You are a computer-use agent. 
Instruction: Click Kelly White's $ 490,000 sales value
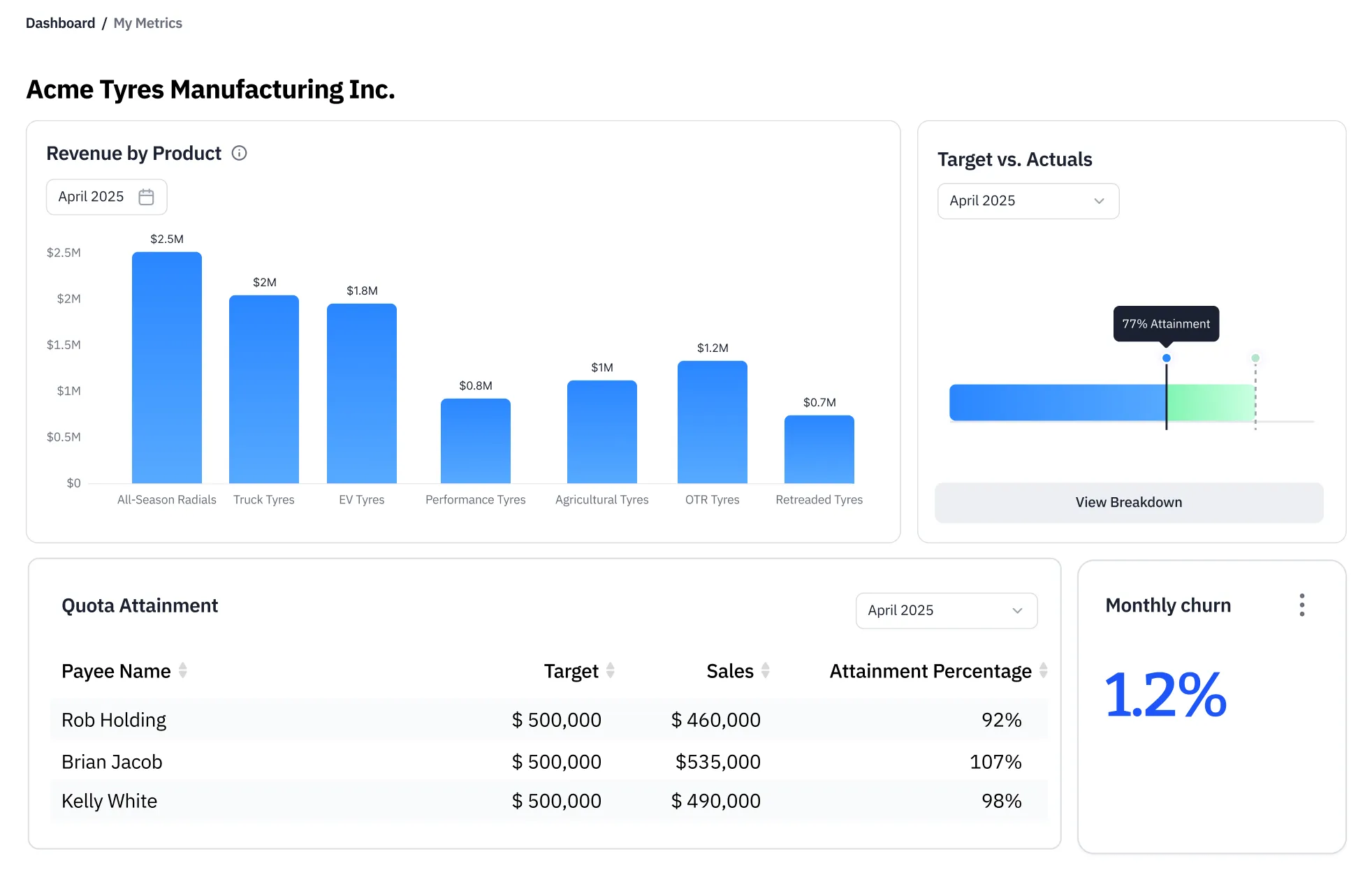click(x=715, y=801)
